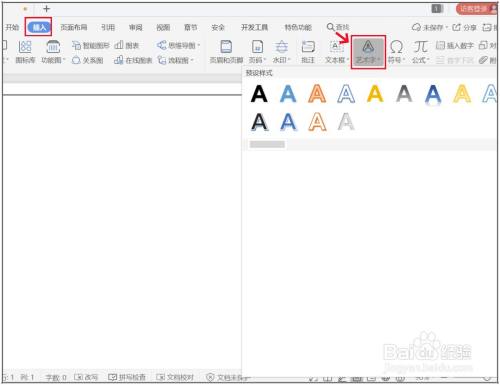Screen dimensions: 500x385
Task: Open the 水印 watermark dropdown
Action: [x=282, y=52]
